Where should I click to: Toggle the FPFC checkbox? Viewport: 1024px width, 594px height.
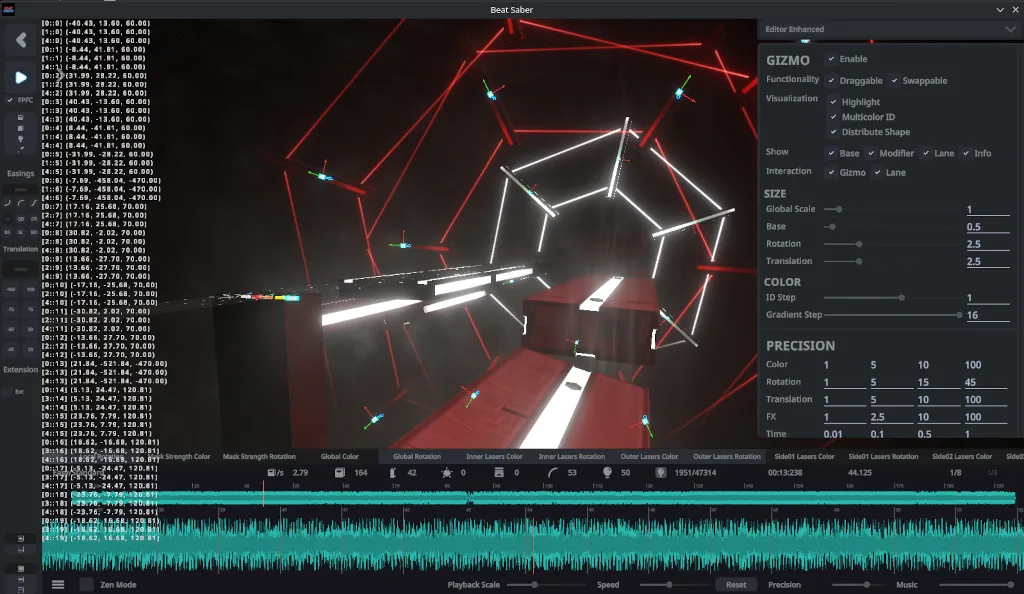click(10, 100)
